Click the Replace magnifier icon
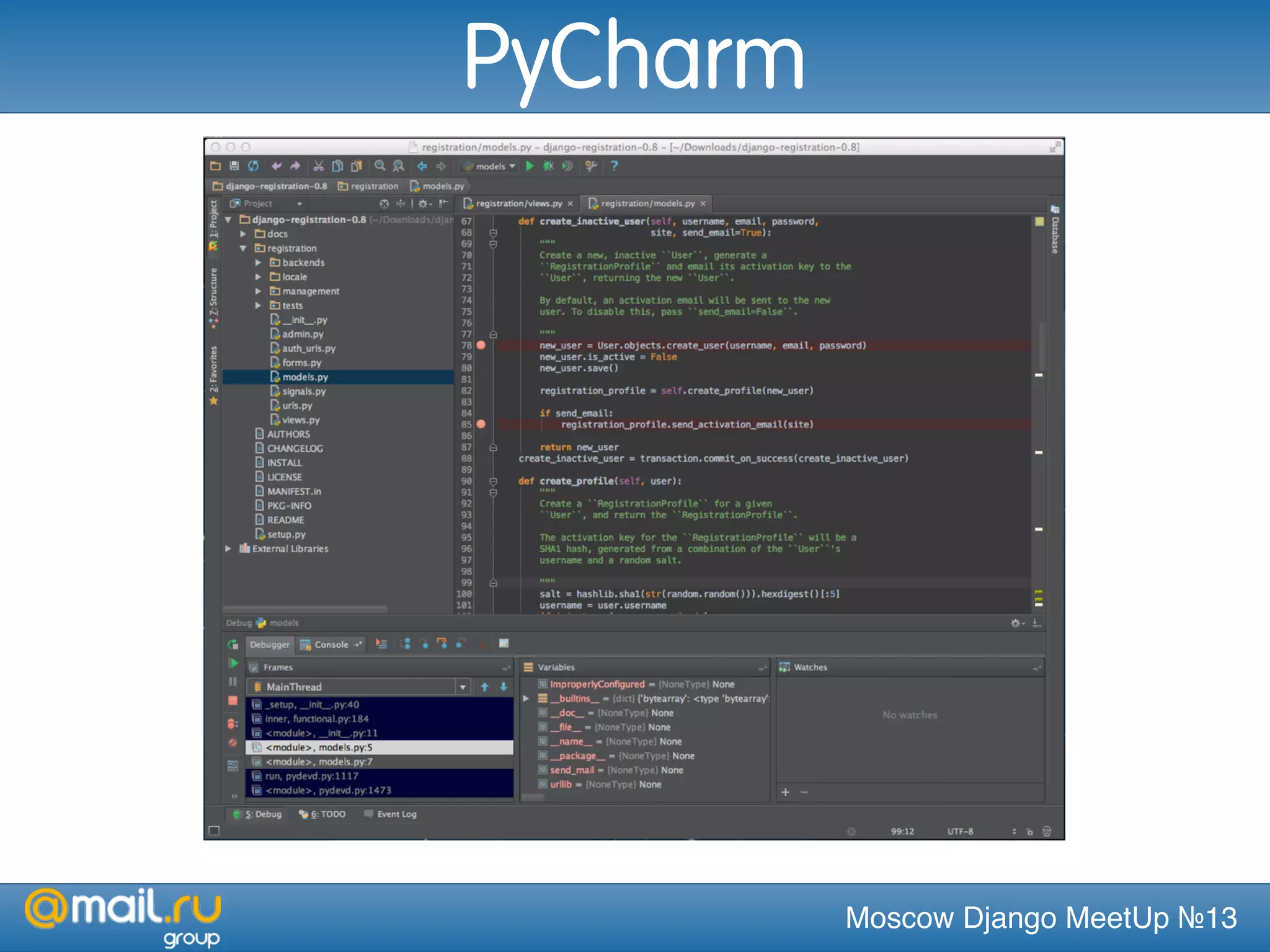Image resolution: width=1270 pixels, height=952 pixels. [398, 166]
